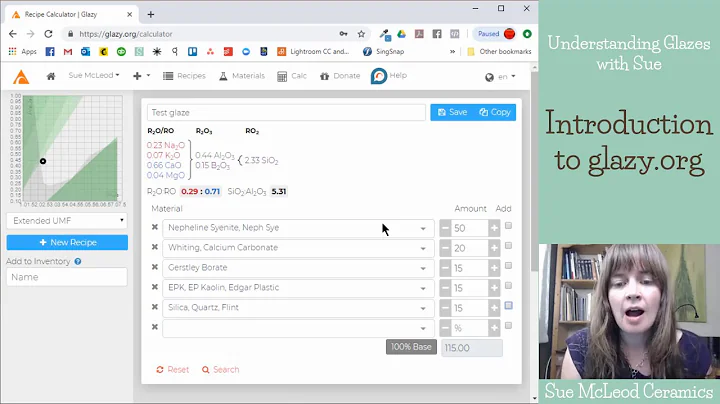Open the Extended UMF dropdown

[67, 221]
